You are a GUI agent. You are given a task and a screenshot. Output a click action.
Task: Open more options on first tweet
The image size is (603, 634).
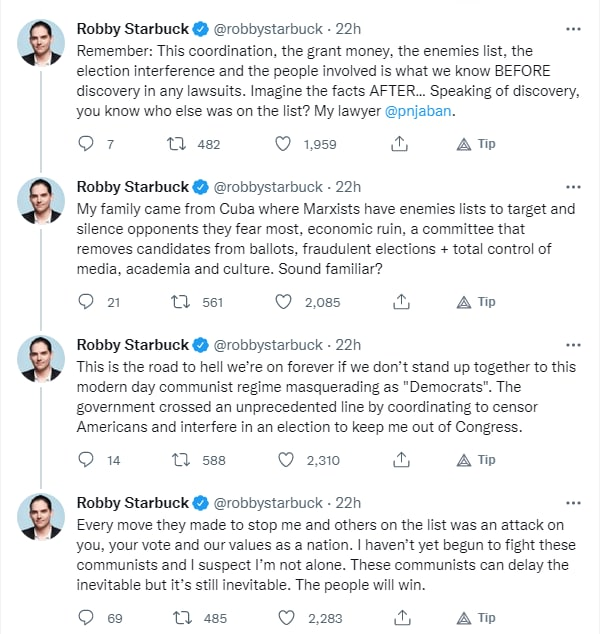572,28
